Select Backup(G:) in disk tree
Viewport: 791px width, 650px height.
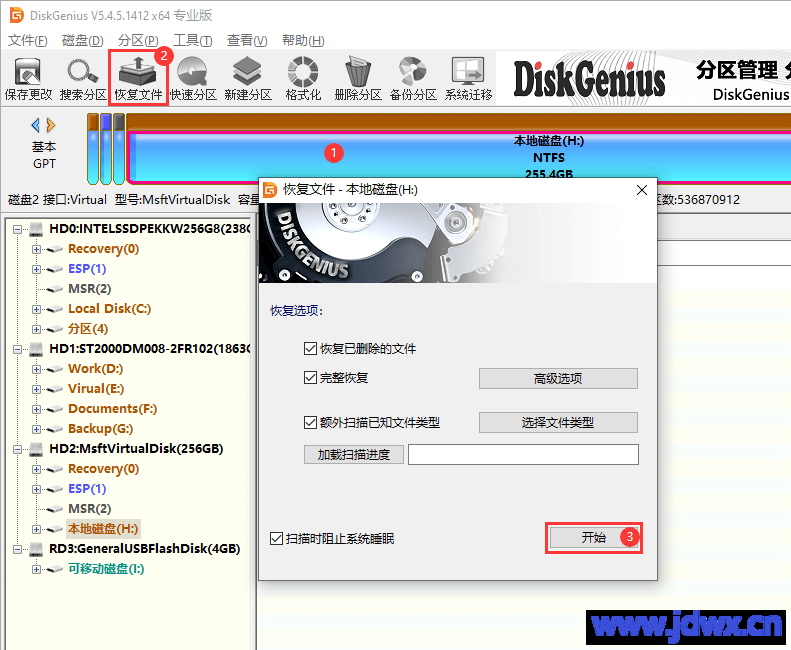pos(100,429)
